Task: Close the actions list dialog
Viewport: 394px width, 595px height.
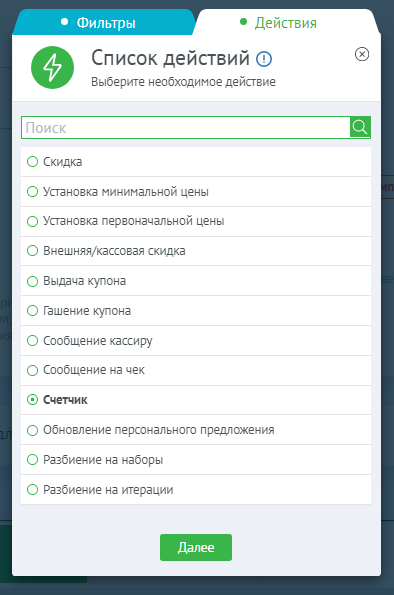Action: [x=362, y=54]
